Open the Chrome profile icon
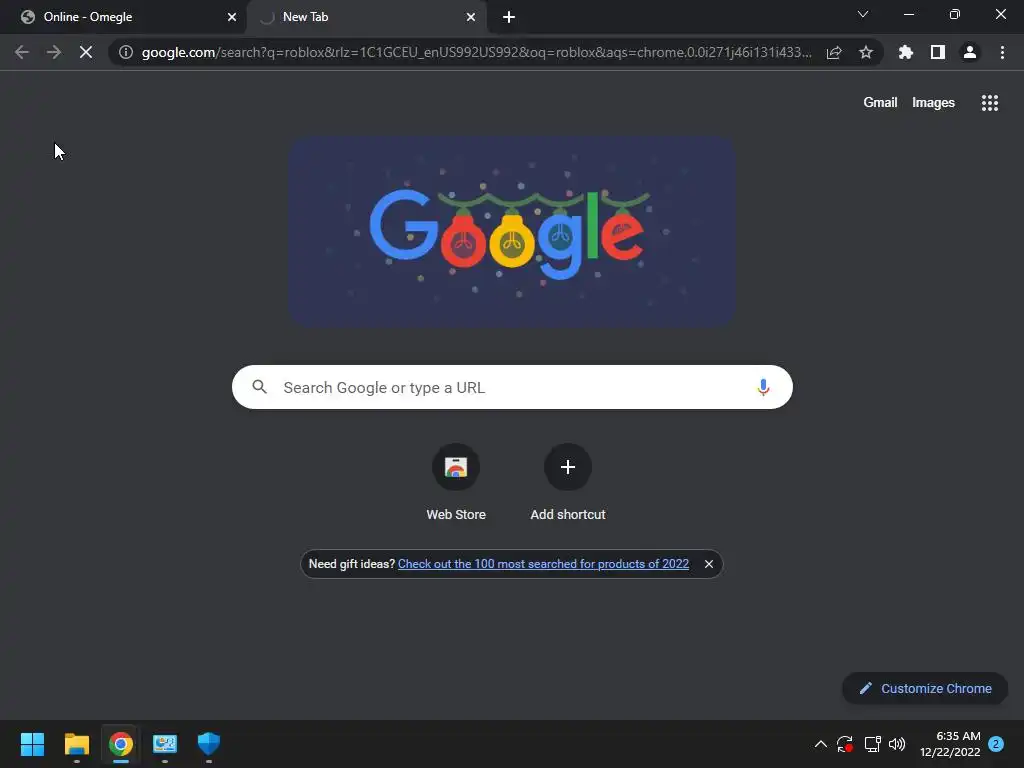The image size is (1024, 768). tap(970, 52)
